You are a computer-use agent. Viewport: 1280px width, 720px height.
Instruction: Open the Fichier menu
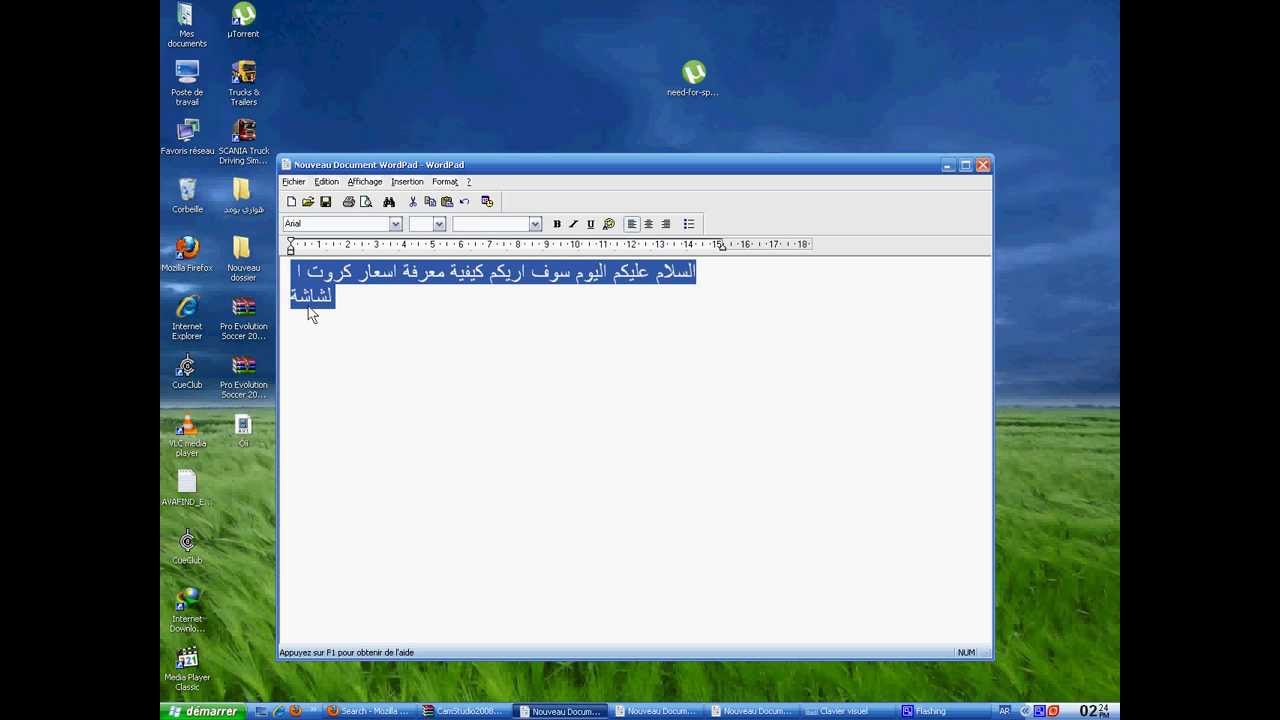pyautogui.click(x=293, y=182)
